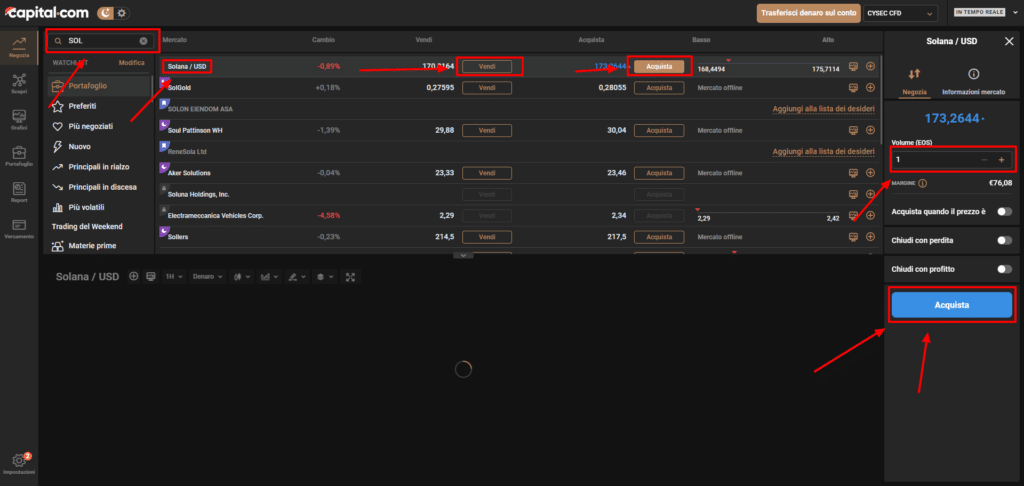
Task: Click Vendi for Solana / USD
Action: coord(487,66)
